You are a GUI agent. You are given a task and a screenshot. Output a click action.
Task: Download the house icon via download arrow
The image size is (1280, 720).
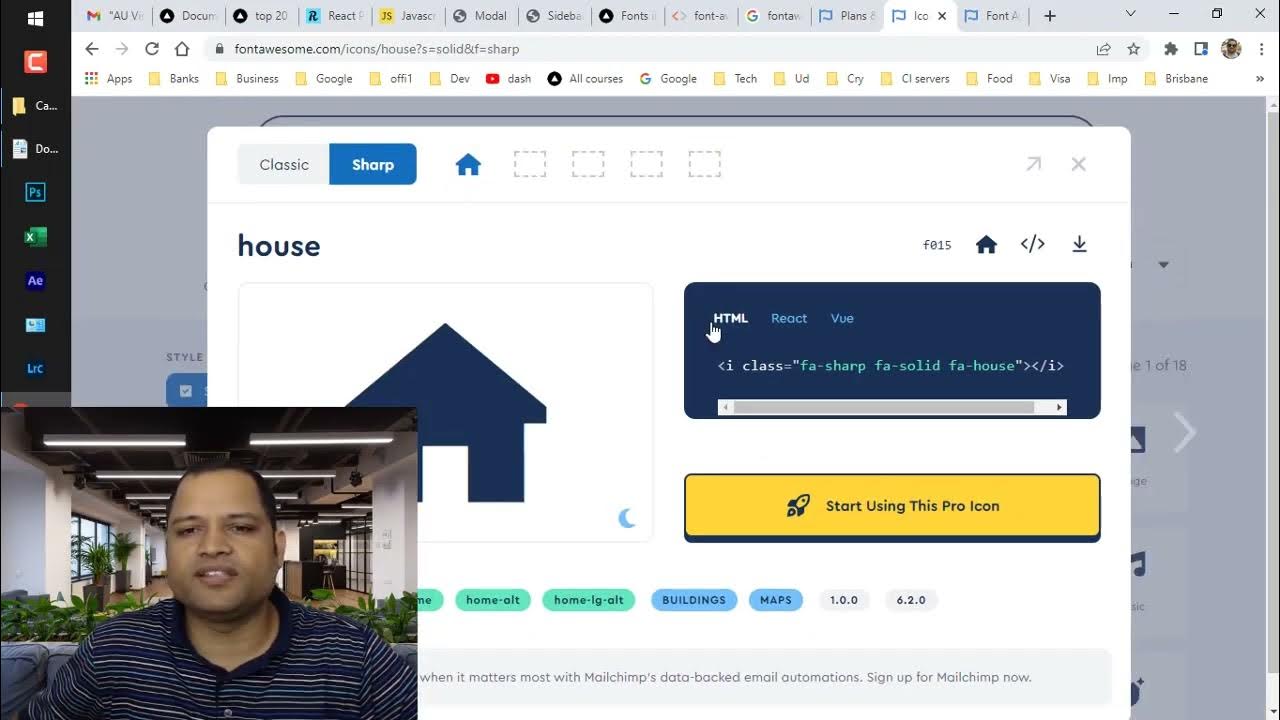1079,244
